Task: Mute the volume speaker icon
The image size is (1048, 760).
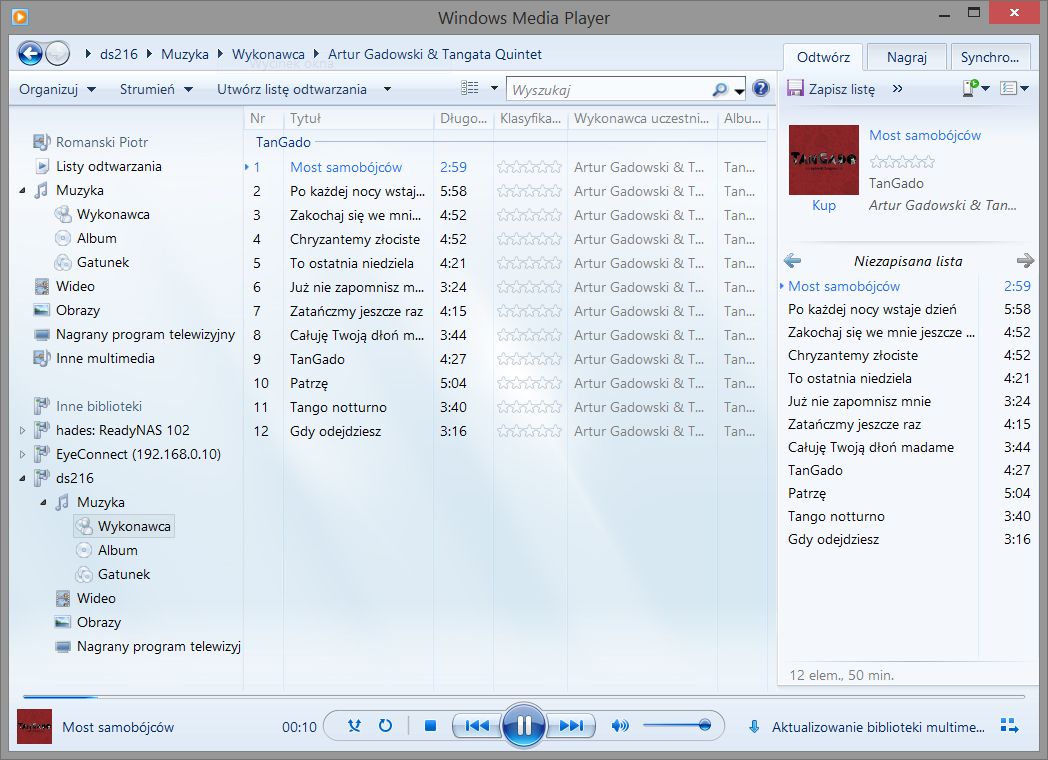Action: [620, 725]
